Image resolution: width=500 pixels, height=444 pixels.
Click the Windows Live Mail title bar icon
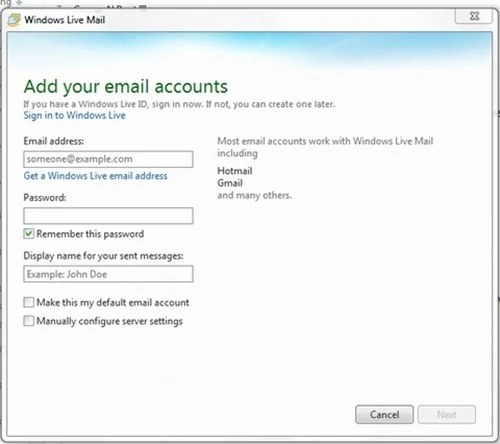point(14,20)
